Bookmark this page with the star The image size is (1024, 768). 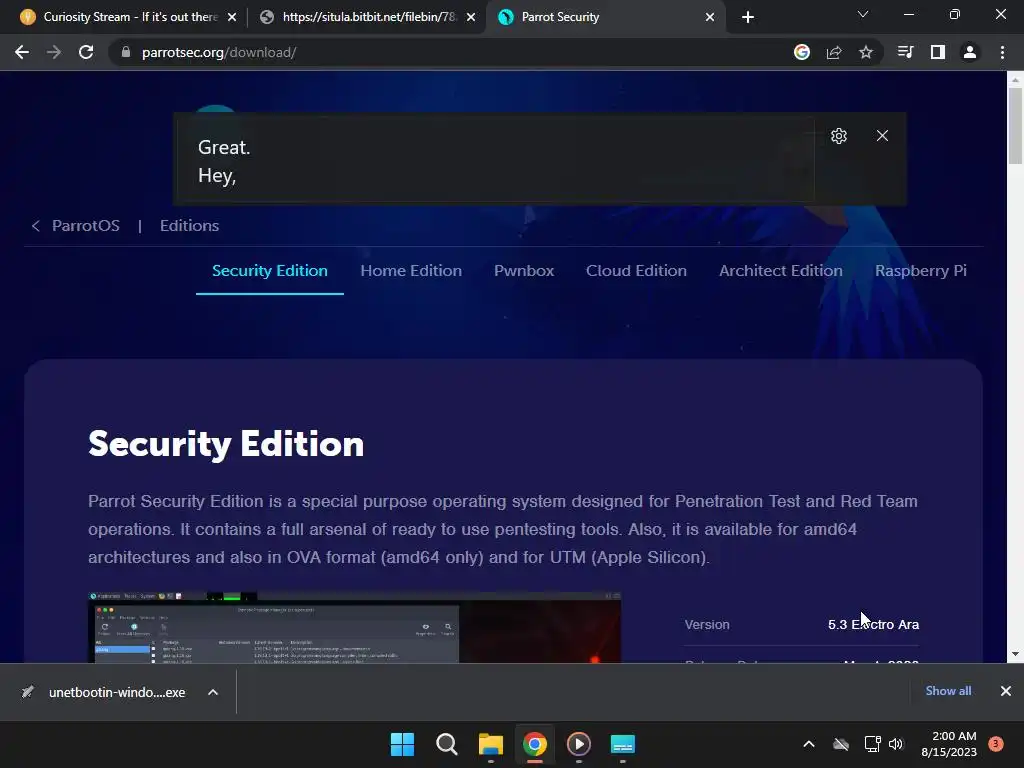(866, 52)
